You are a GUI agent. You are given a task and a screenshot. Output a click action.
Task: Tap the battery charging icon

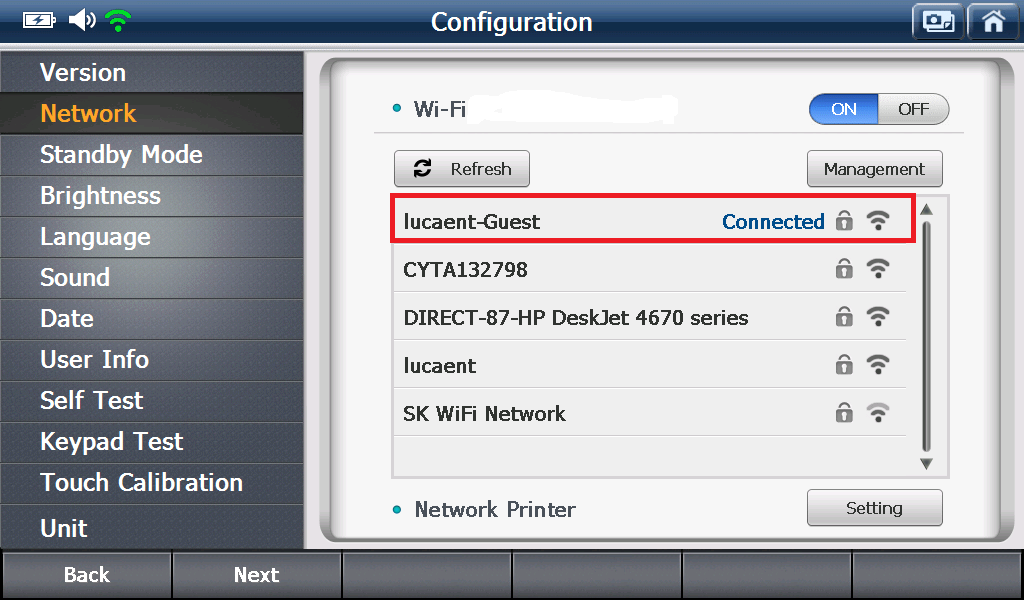point(39,21)
